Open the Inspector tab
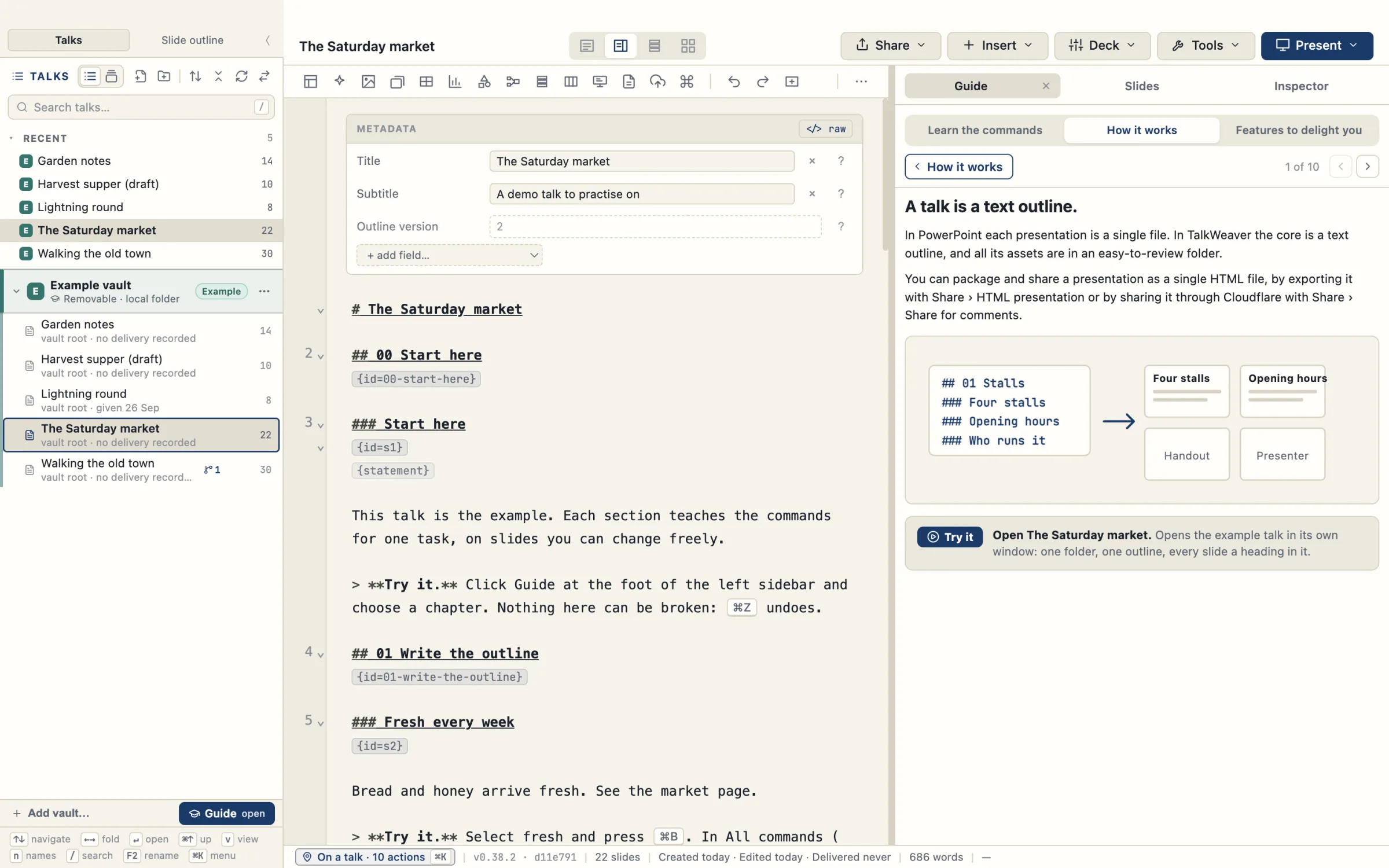Image resolution: width=1389 pixels, height=868 pixels. 1300,86
